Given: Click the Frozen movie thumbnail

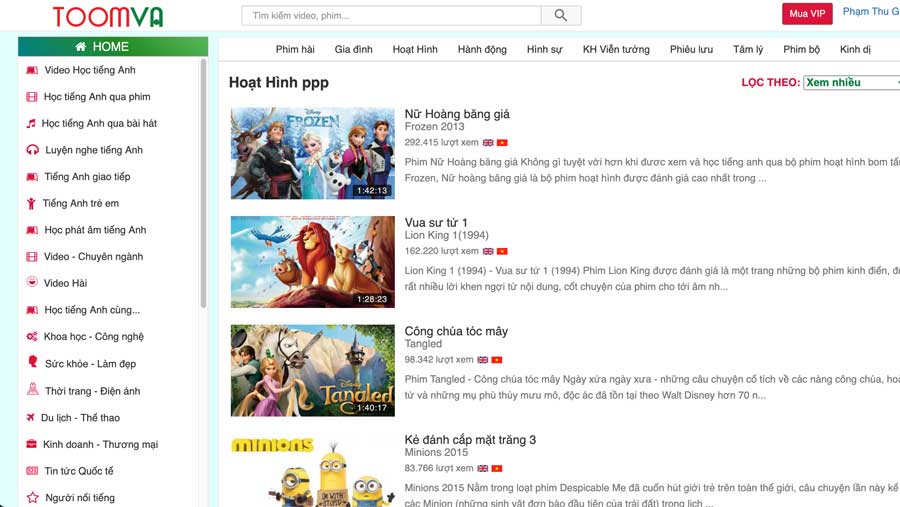Looking at the screenshot, I should 313,153.
